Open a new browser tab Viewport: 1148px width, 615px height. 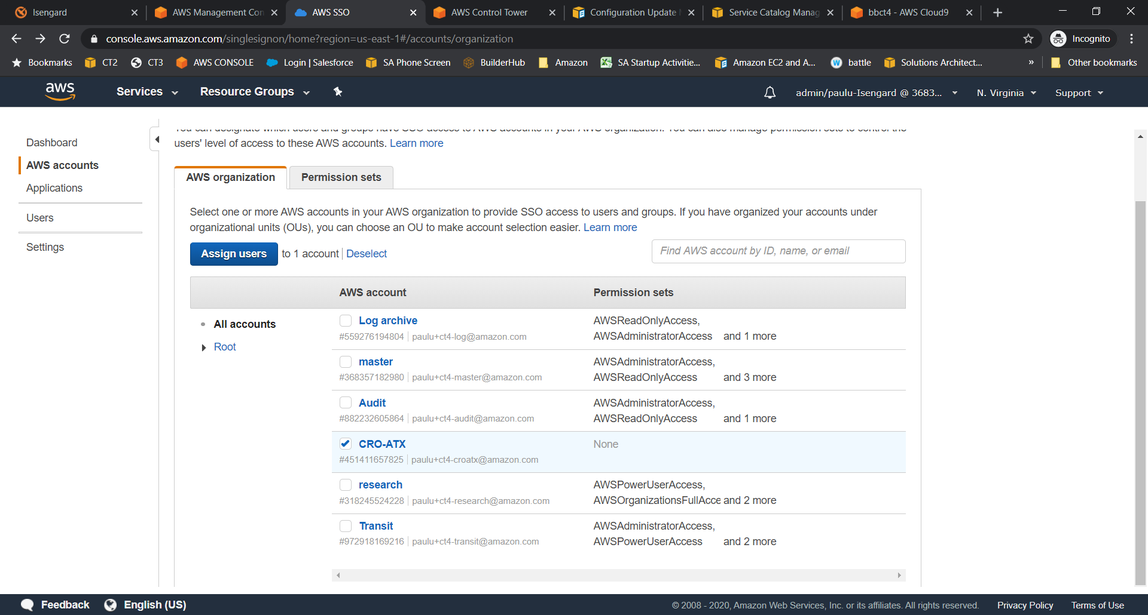click(997, 12)
